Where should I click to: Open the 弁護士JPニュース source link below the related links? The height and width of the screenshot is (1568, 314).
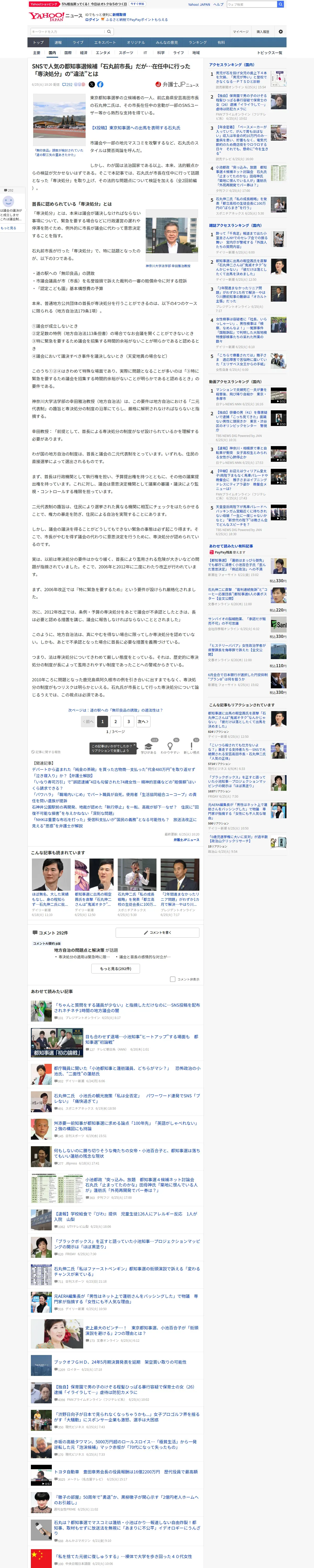point(186,839)
